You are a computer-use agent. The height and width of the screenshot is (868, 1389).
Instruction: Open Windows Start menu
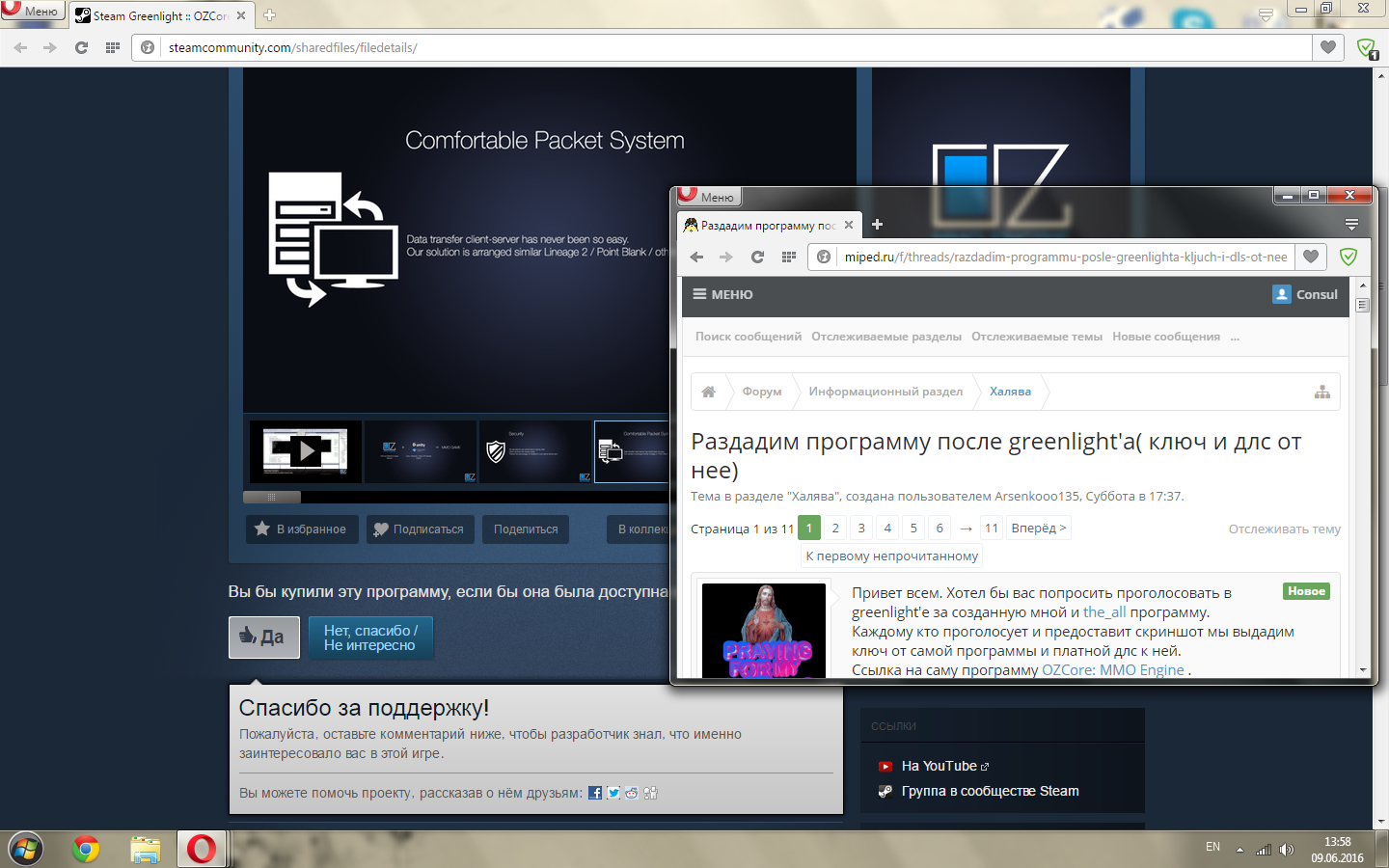point(26,850)
